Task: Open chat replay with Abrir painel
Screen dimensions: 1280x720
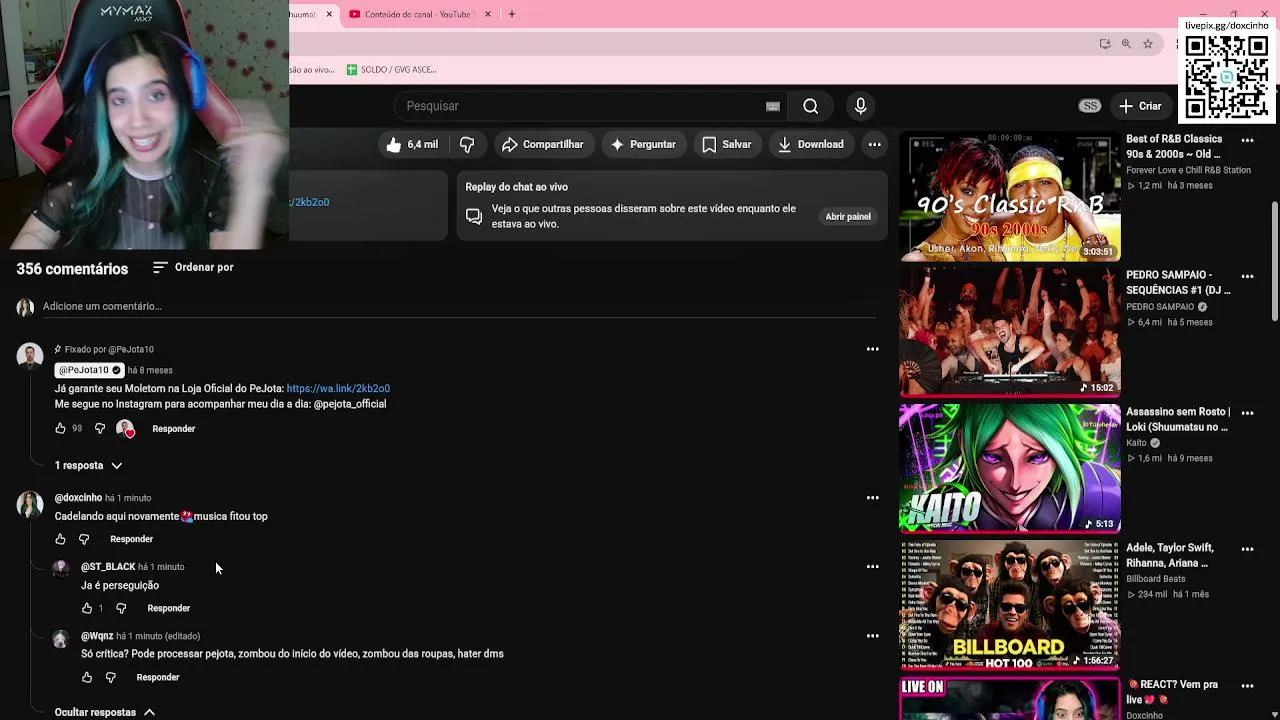Action: tap(848, 217)
